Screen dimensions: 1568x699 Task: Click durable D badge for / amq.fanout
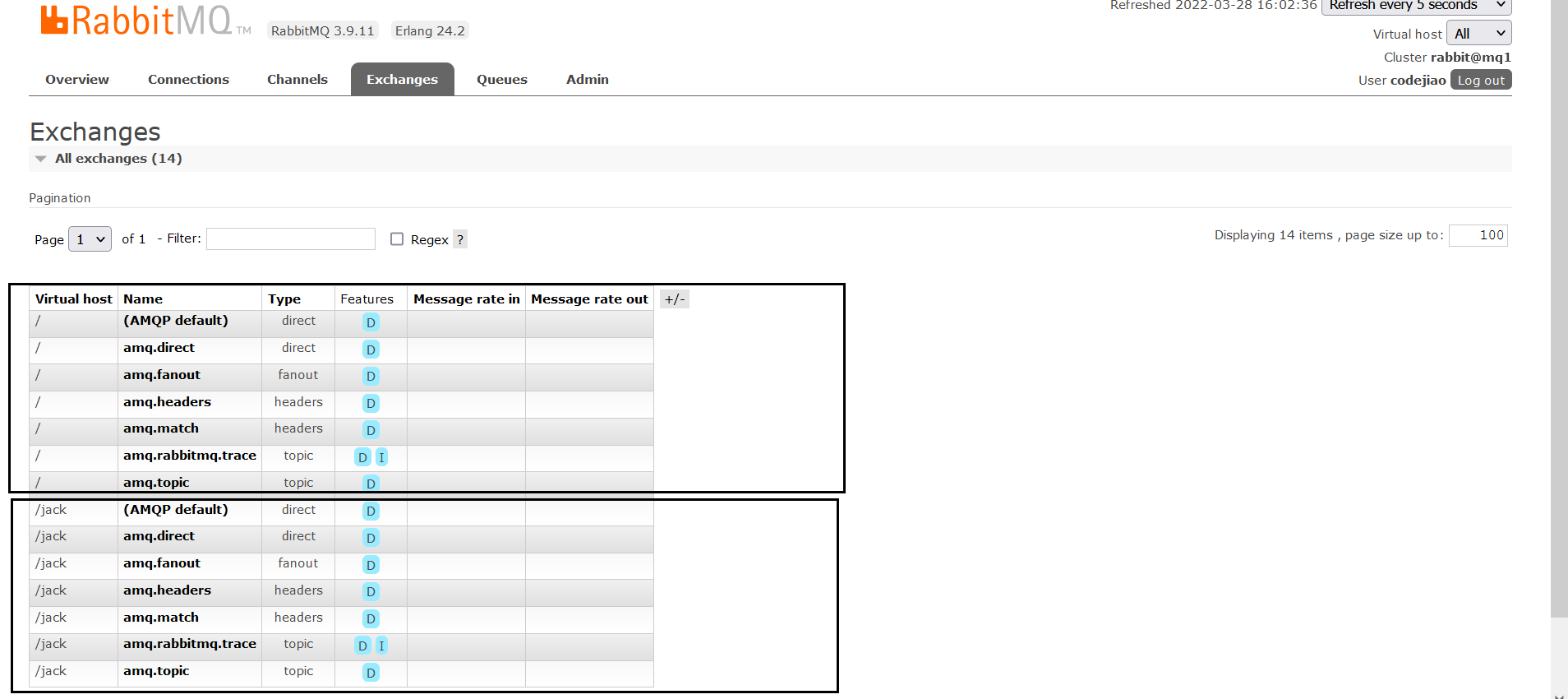[371, 376]
